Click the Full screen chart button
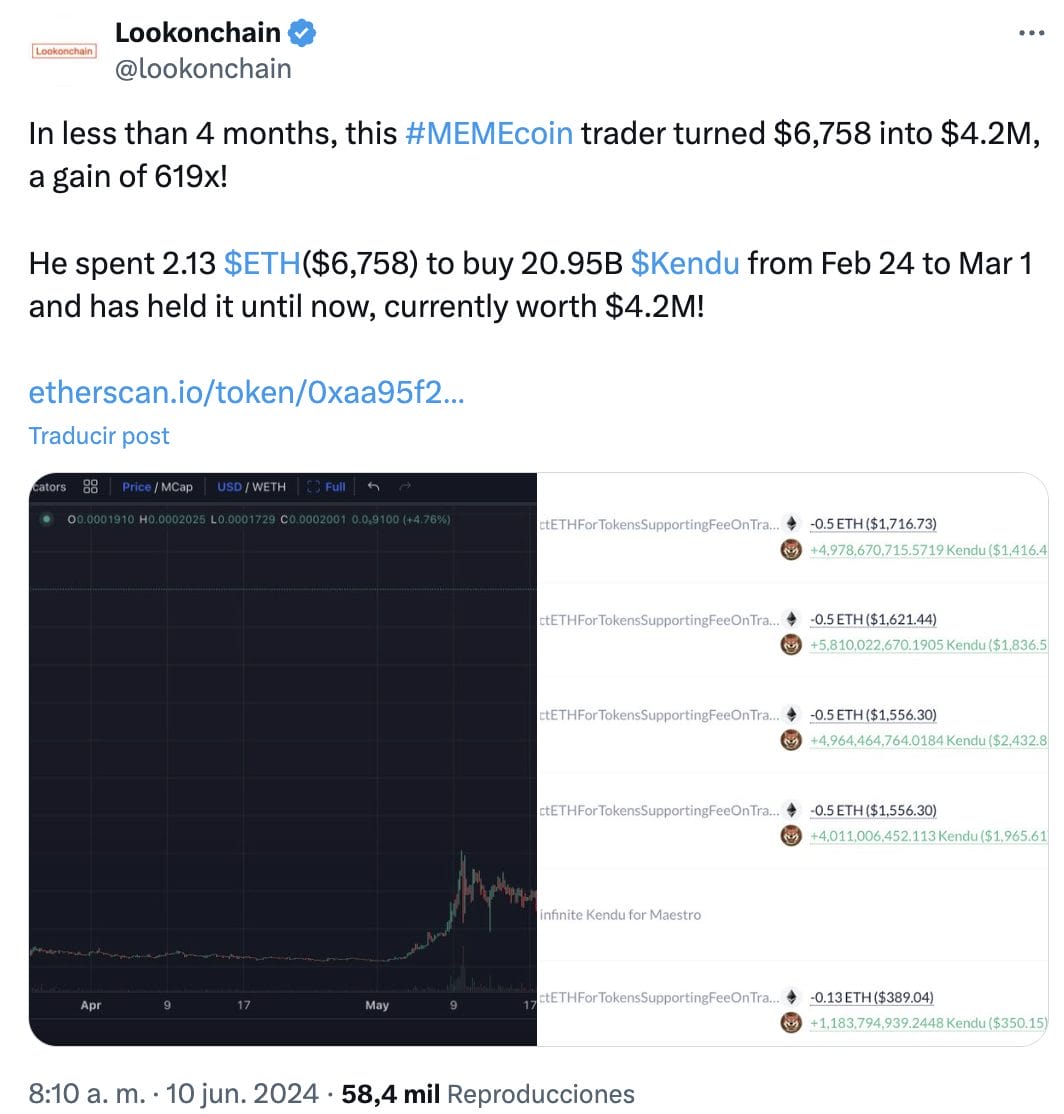1064x1114 pixels. (327, 486)
